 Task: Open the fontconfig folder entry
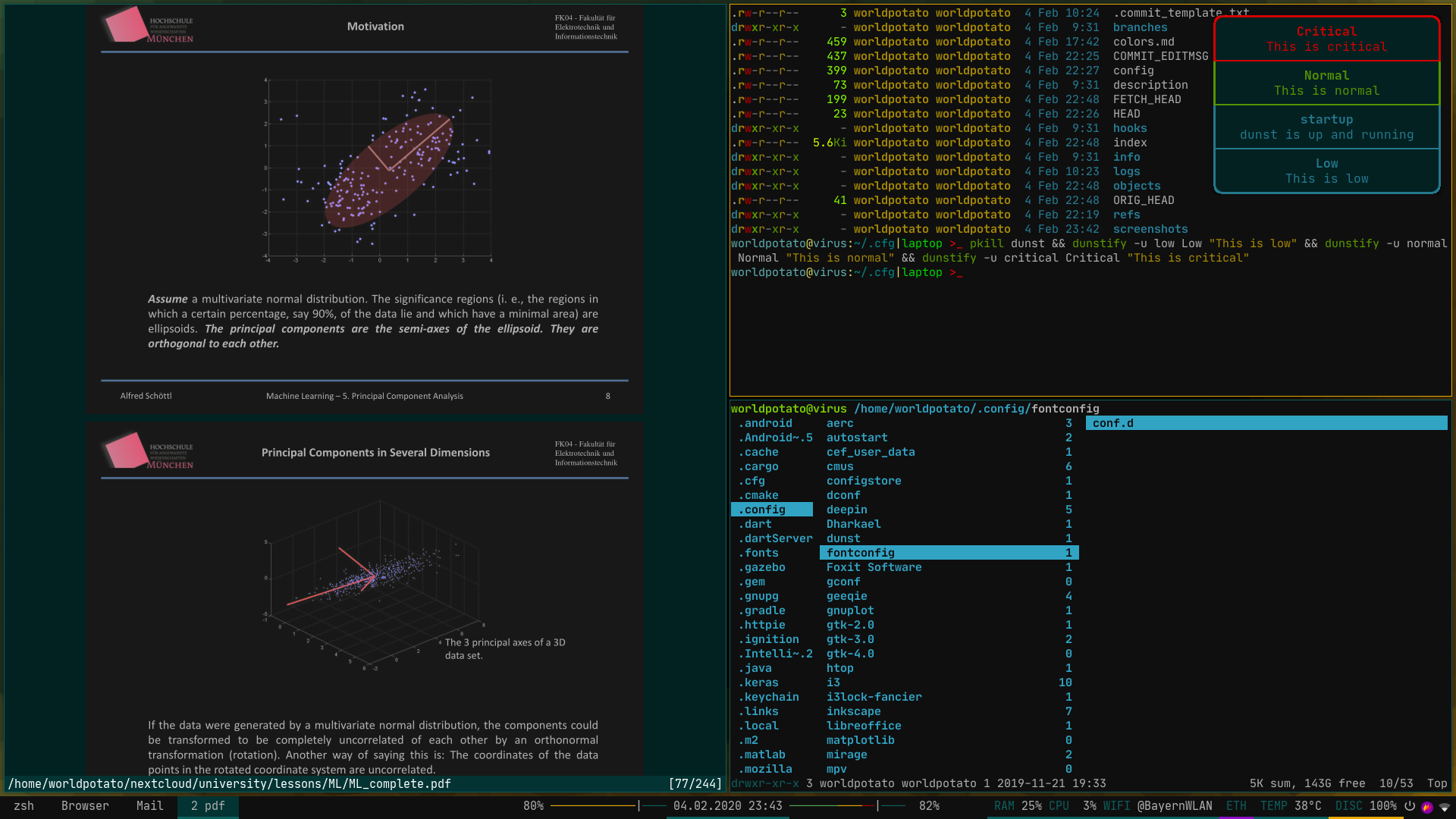pyautogui.click(x=861, y=553)
